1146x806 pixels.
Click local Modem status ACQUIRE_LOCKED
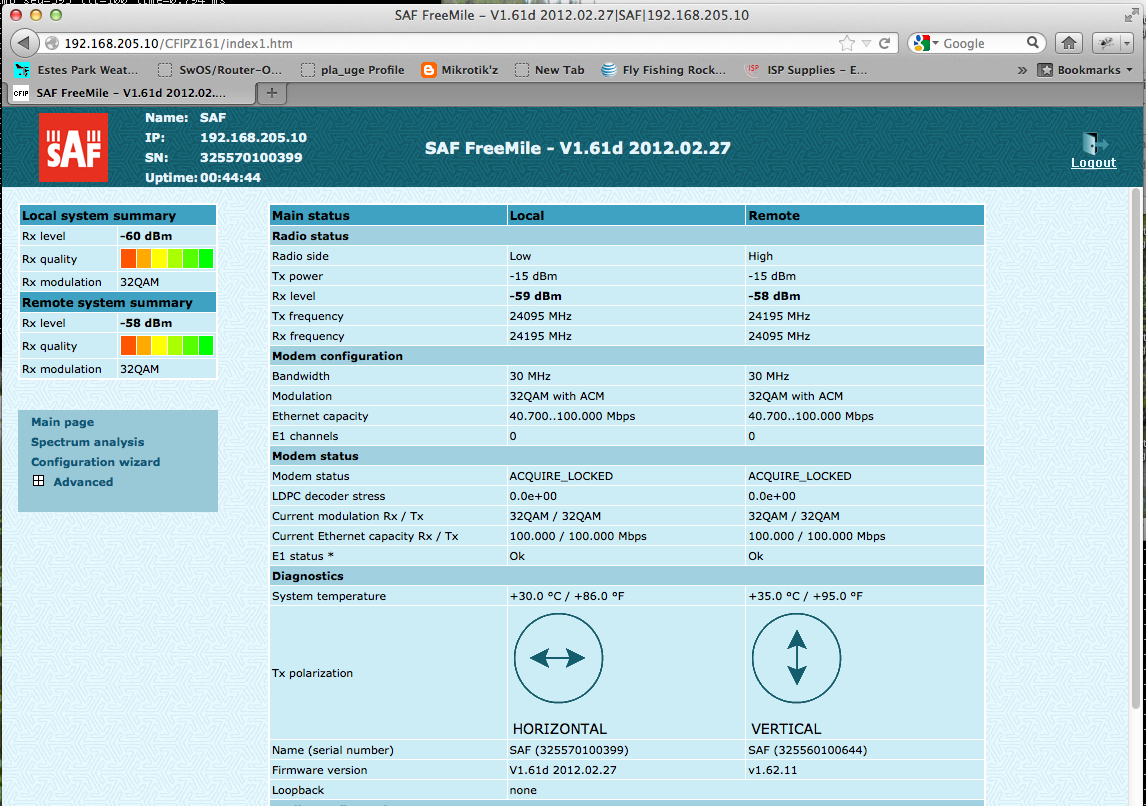click(x=561, y=476)
